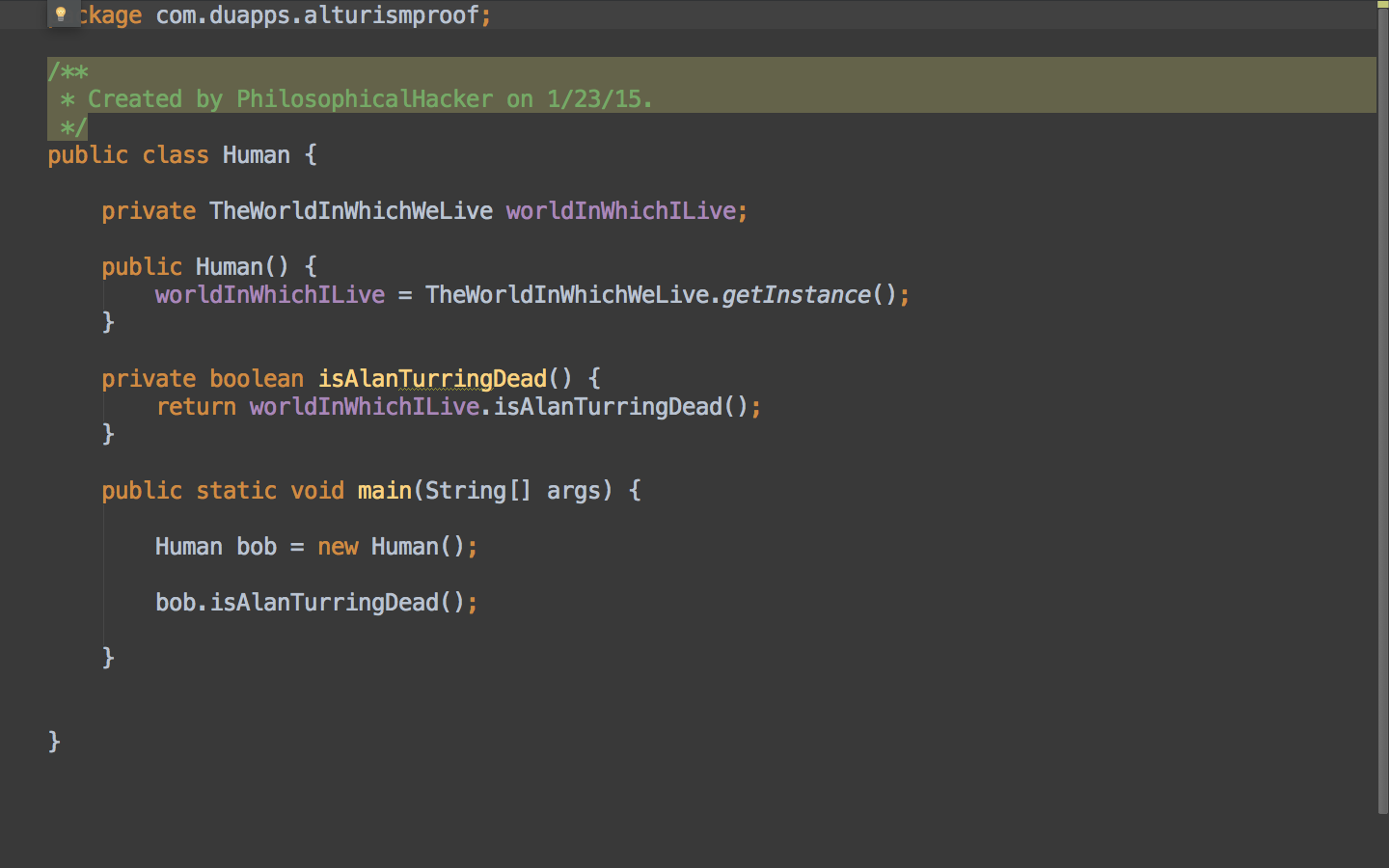This screenshot has width=1389, height=868.
Task: Click the final closing brace of the class
Action: point(54,741)
